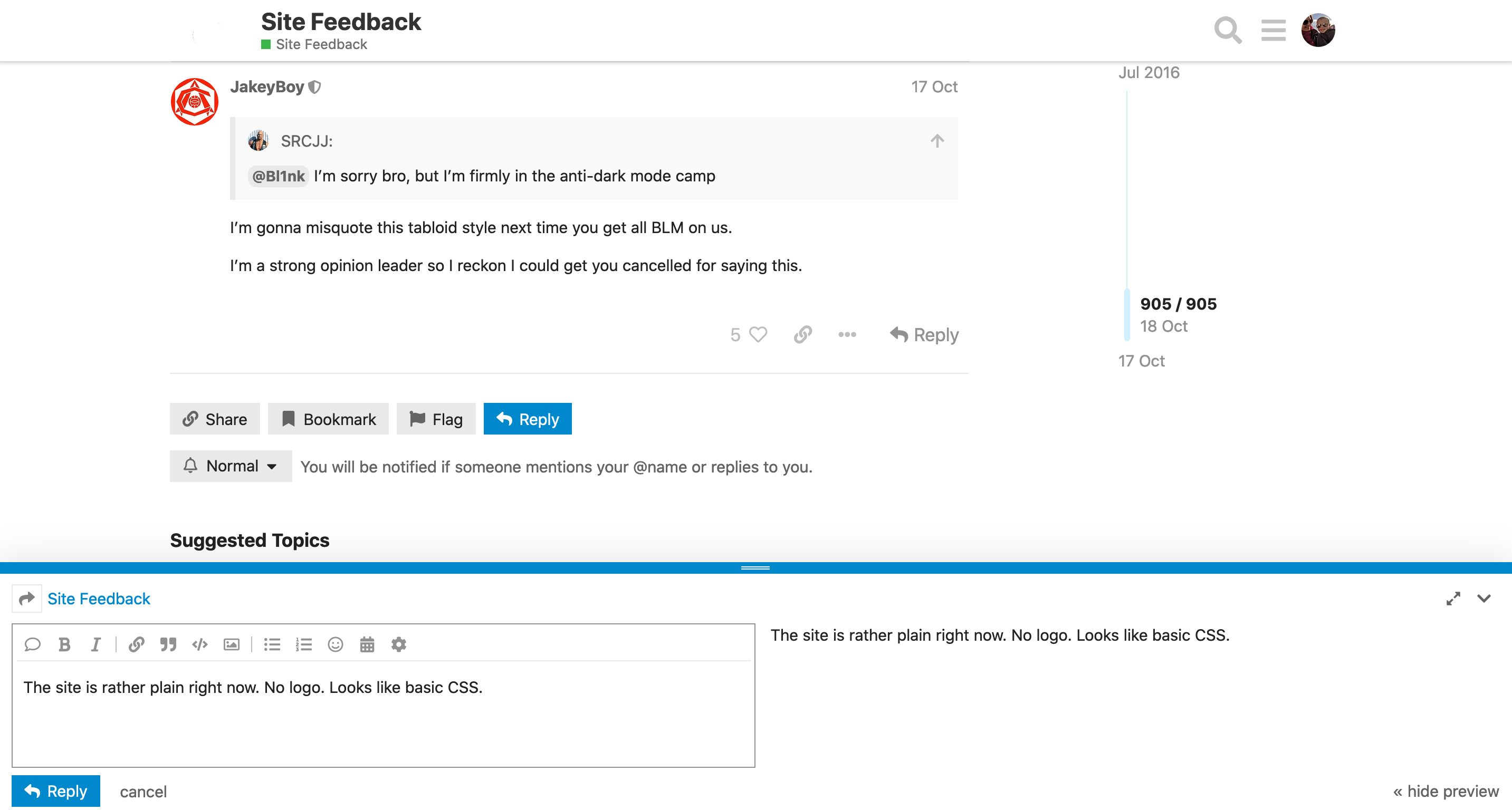The image size is (1512, 810).
Task: Open current user avatar menu
Action: (x=1318, y=30)
